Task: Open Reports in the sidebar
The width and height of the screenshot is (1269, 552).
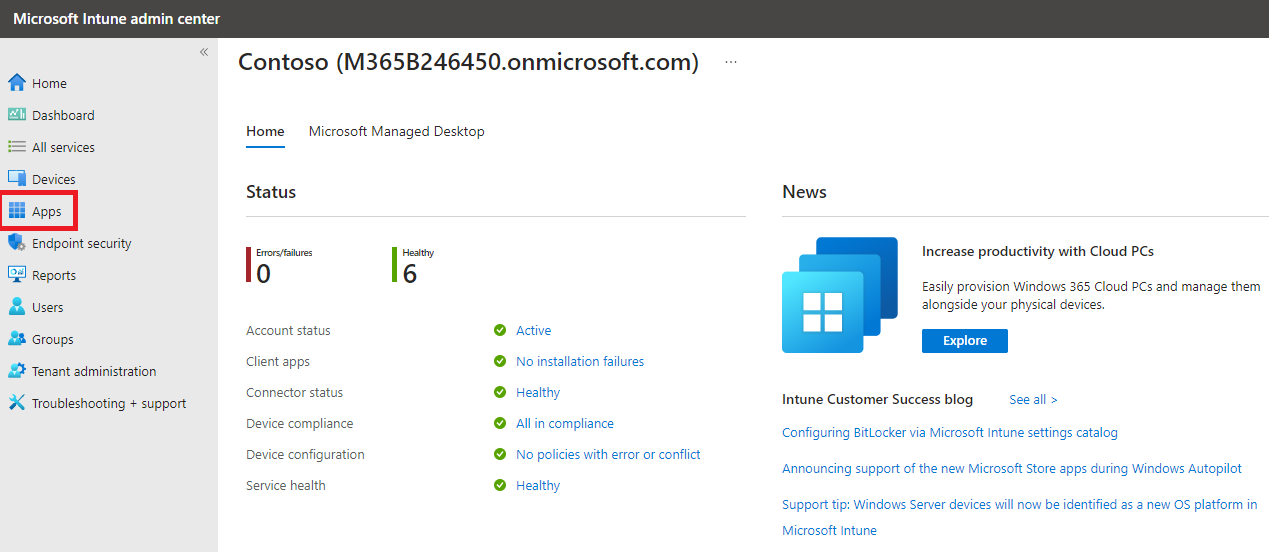Action: click(x=54, y=275)
